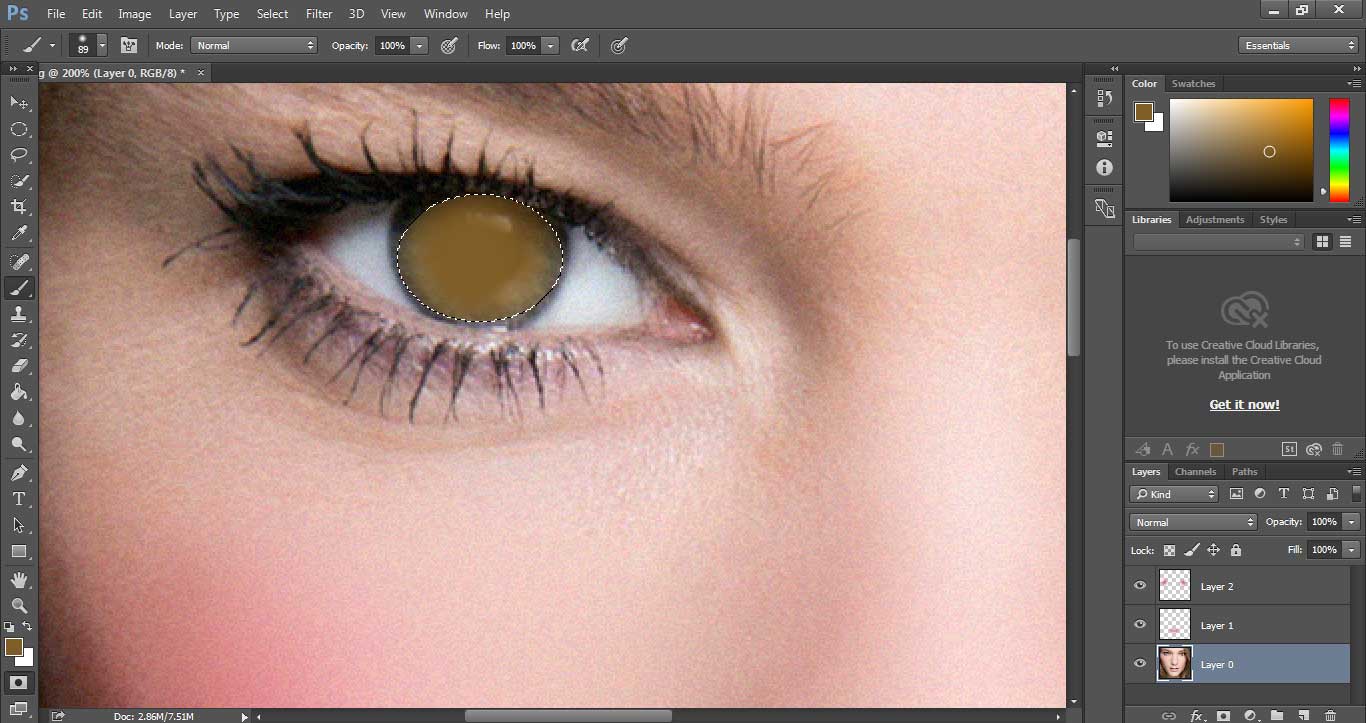
Task: Switch to the Channels tab
Action: click(x=1195, y=472)
